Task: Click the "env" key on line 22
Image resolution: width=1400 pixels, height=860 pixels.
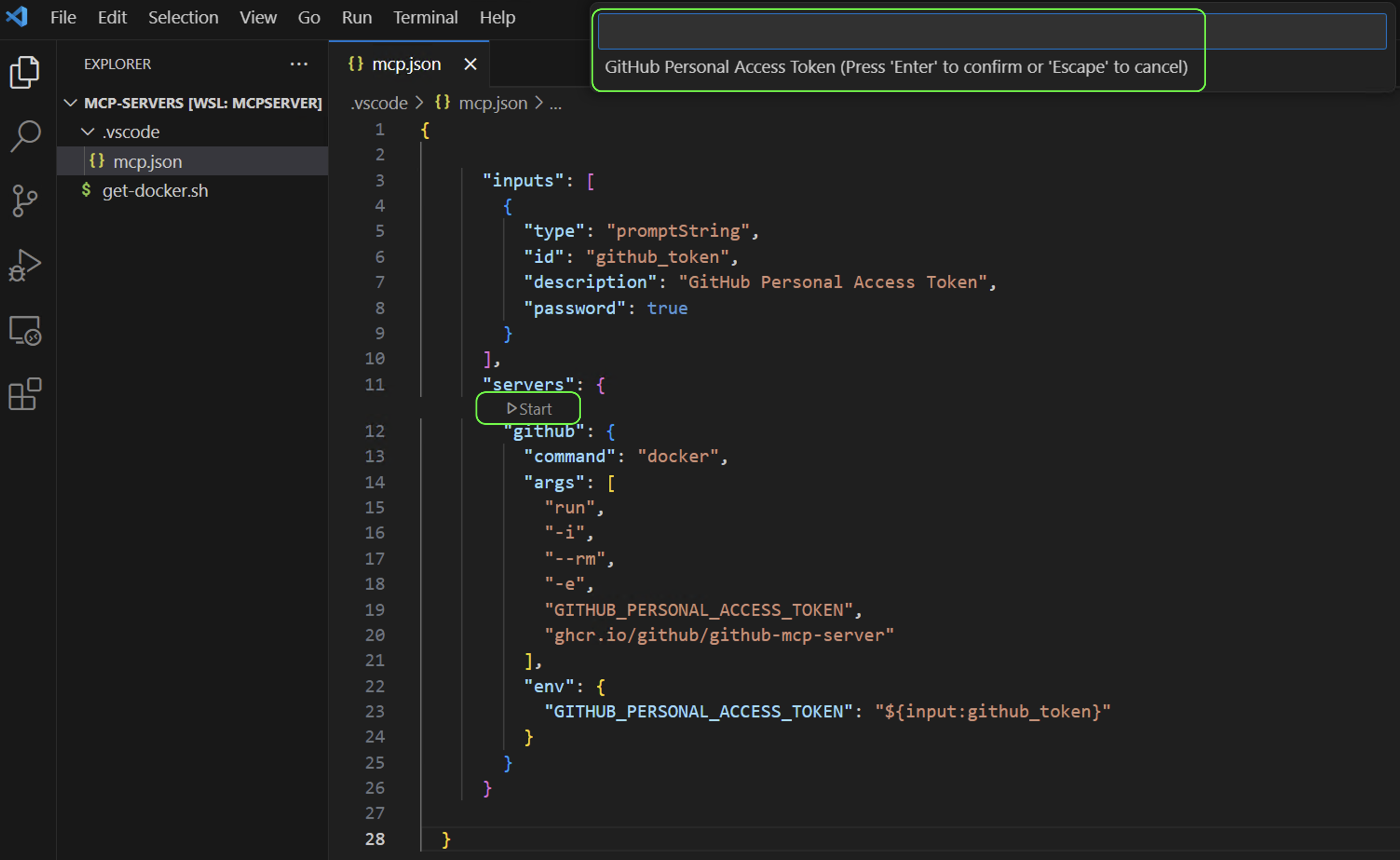Action: tap(549, 687)
